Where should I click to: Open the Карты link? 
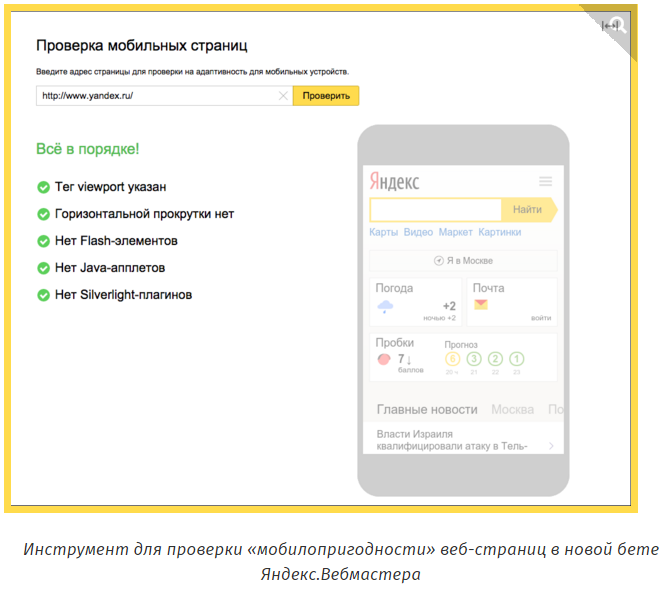click(x=383, y=232)
